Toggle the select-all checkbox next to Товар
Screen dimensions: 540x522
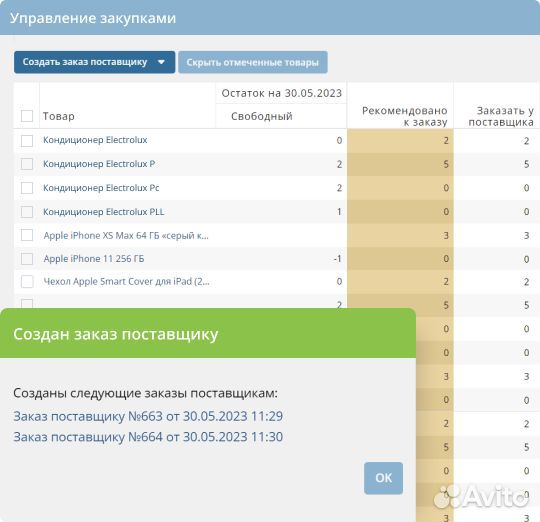(27, 116)
